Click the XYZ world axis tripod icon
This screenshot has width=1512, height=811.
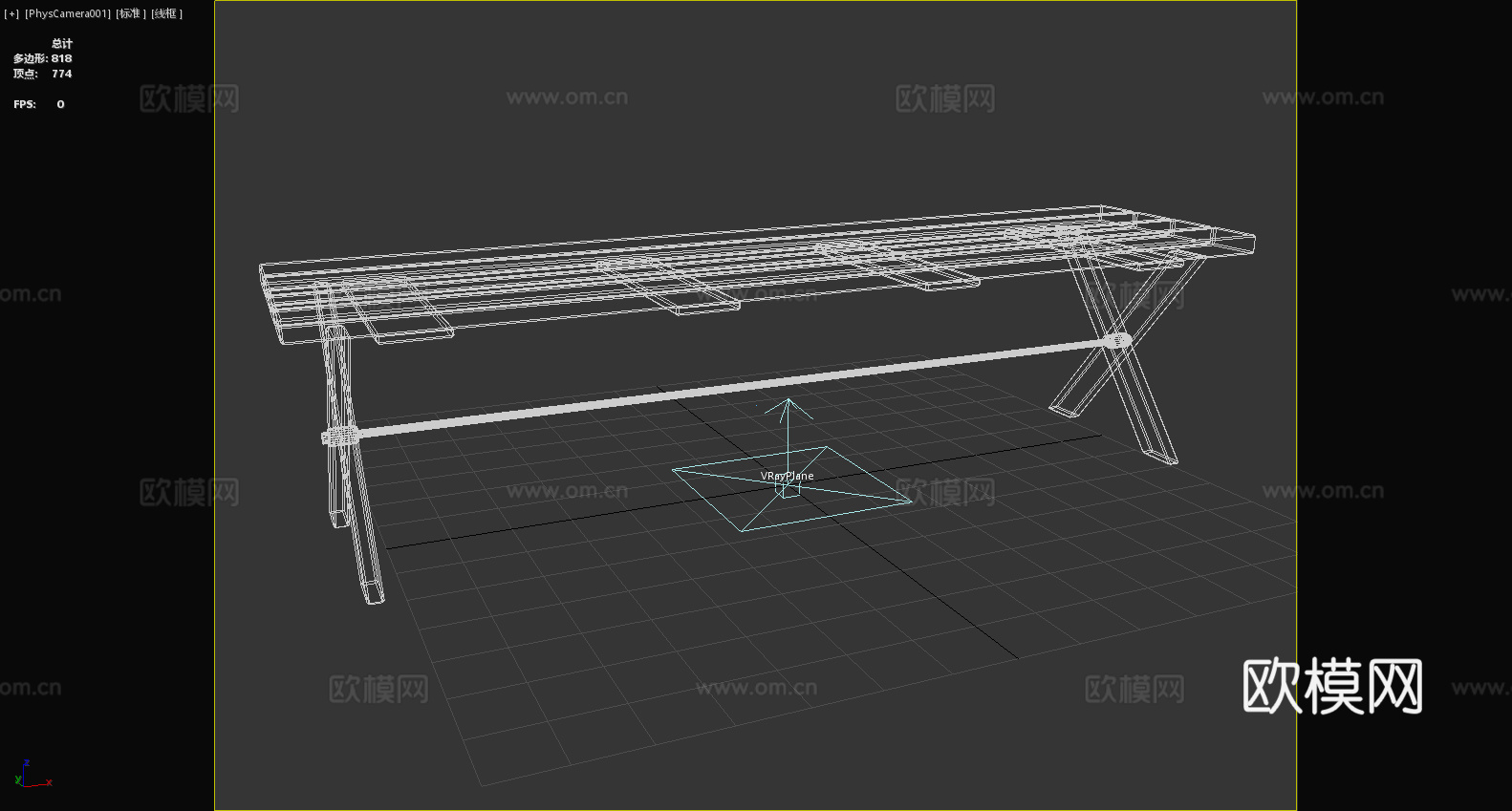[x=32, y=775]
